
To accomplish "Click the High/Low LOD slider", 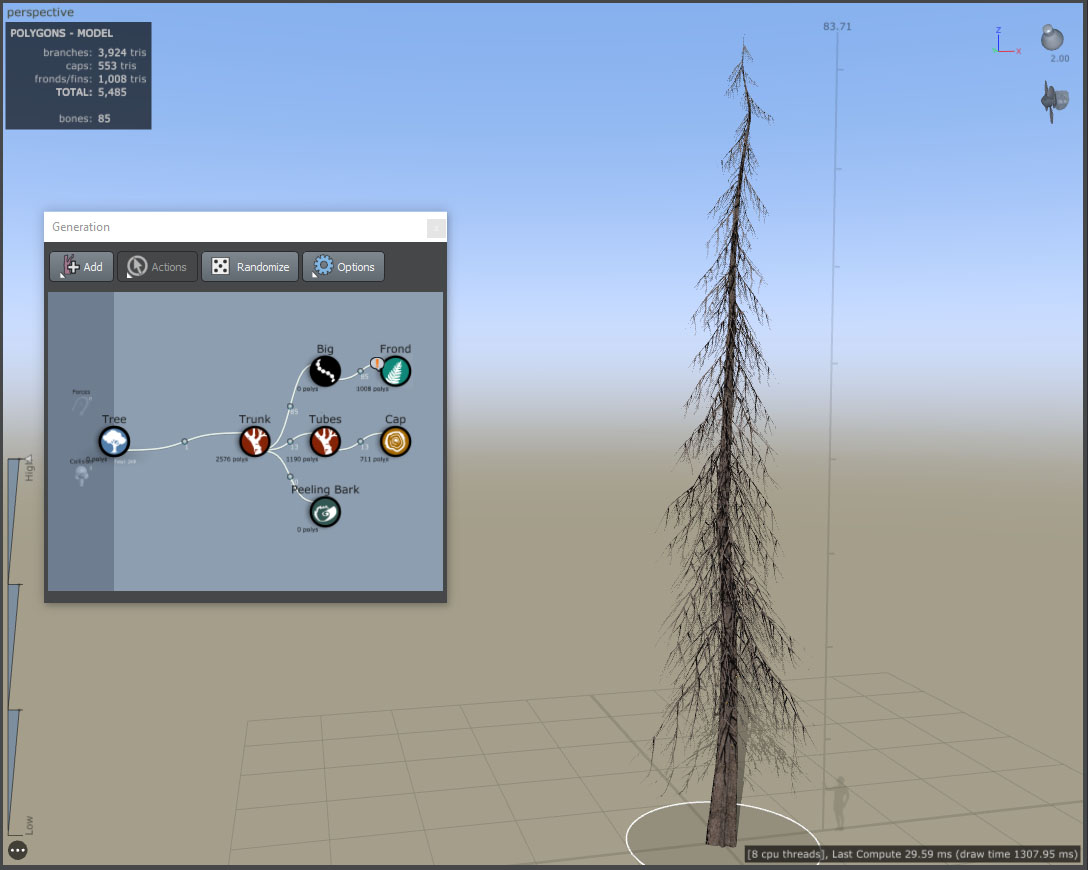I will [19, 645].
